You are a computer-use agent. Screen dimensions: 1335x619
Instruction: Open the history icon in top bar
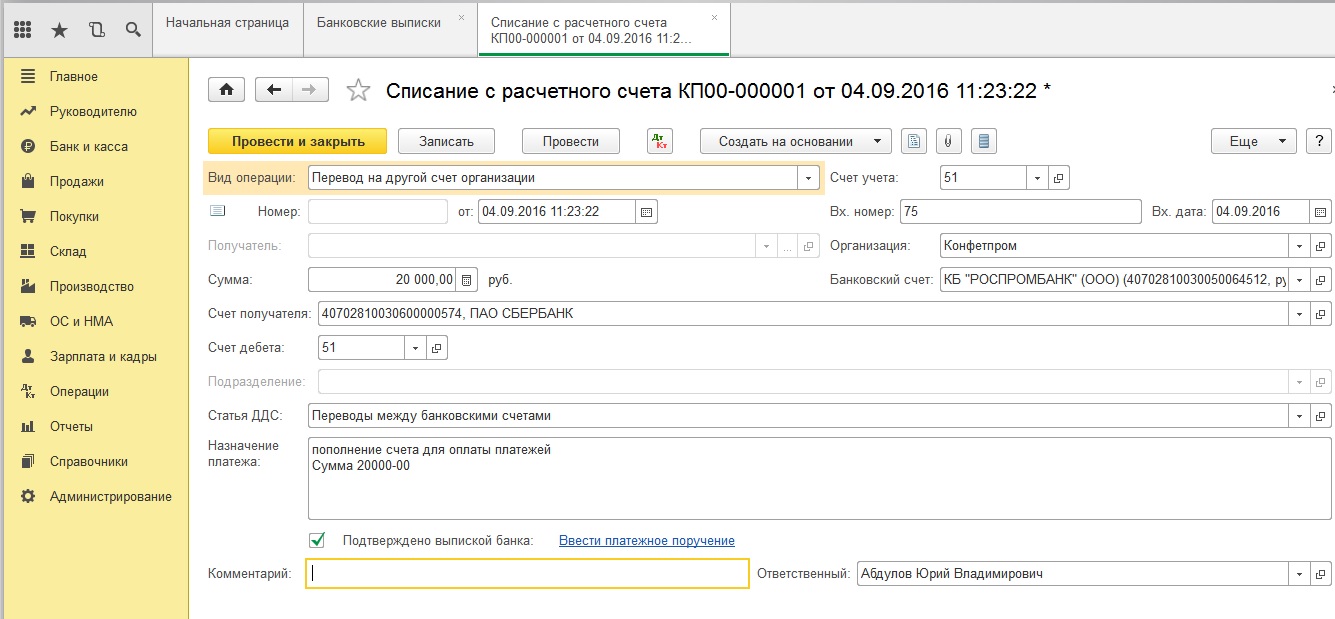(96, 29)
